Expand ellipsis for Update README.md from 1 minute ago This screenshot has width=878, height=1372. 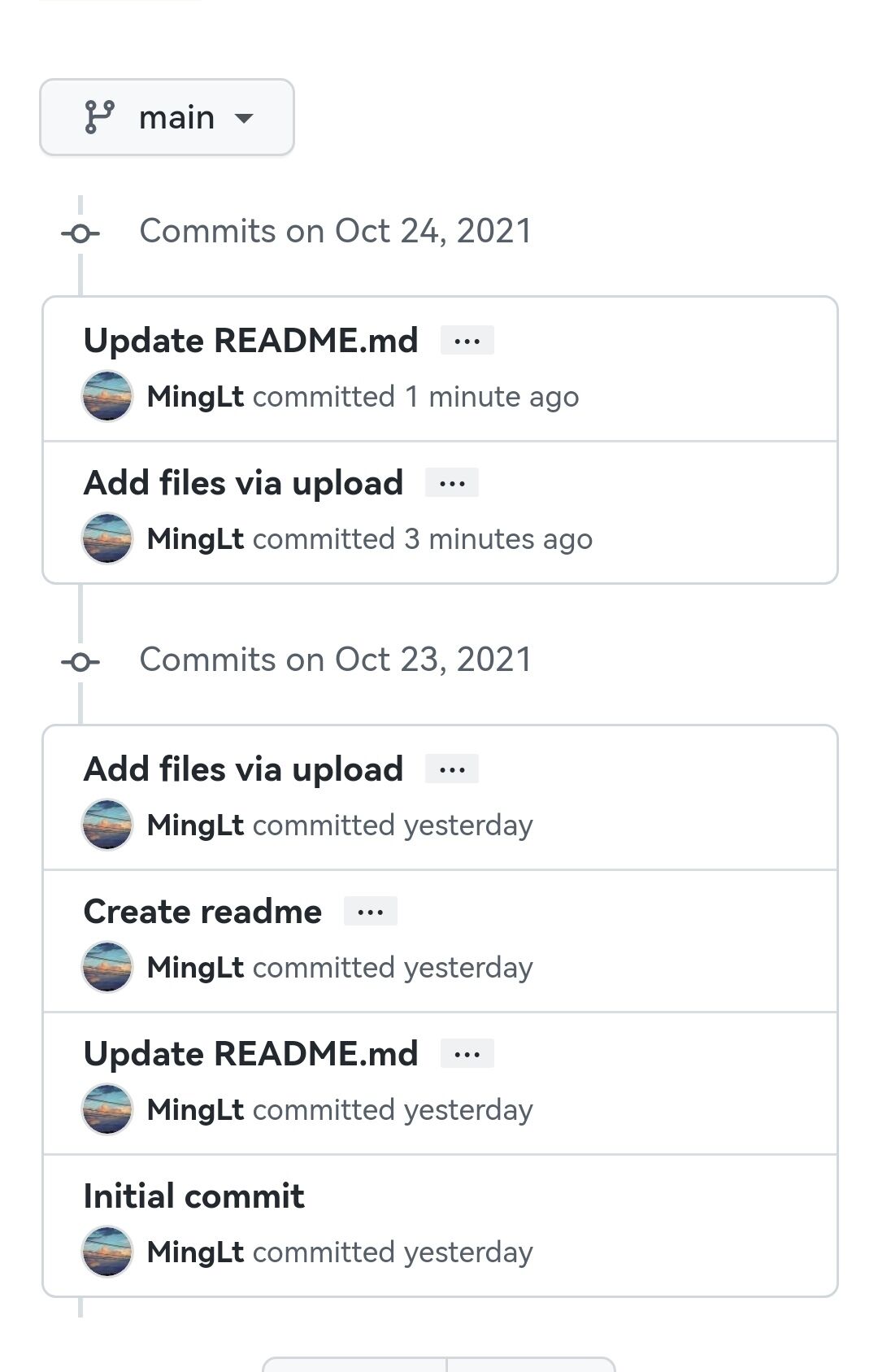467,341
